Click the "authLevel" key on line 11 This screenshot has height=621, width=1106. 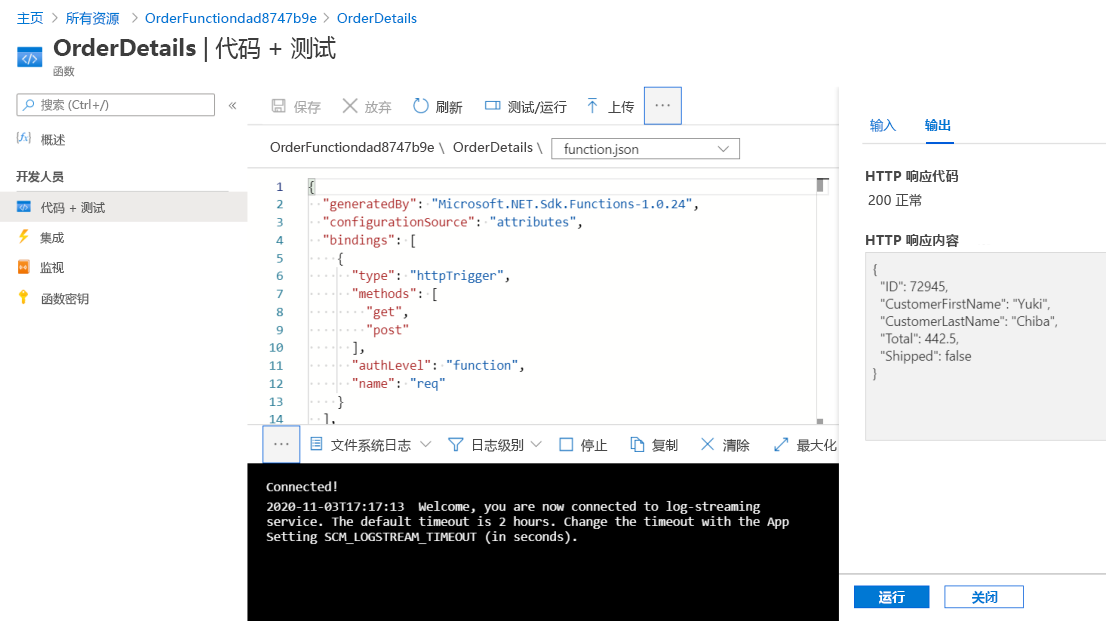(391, 366)
